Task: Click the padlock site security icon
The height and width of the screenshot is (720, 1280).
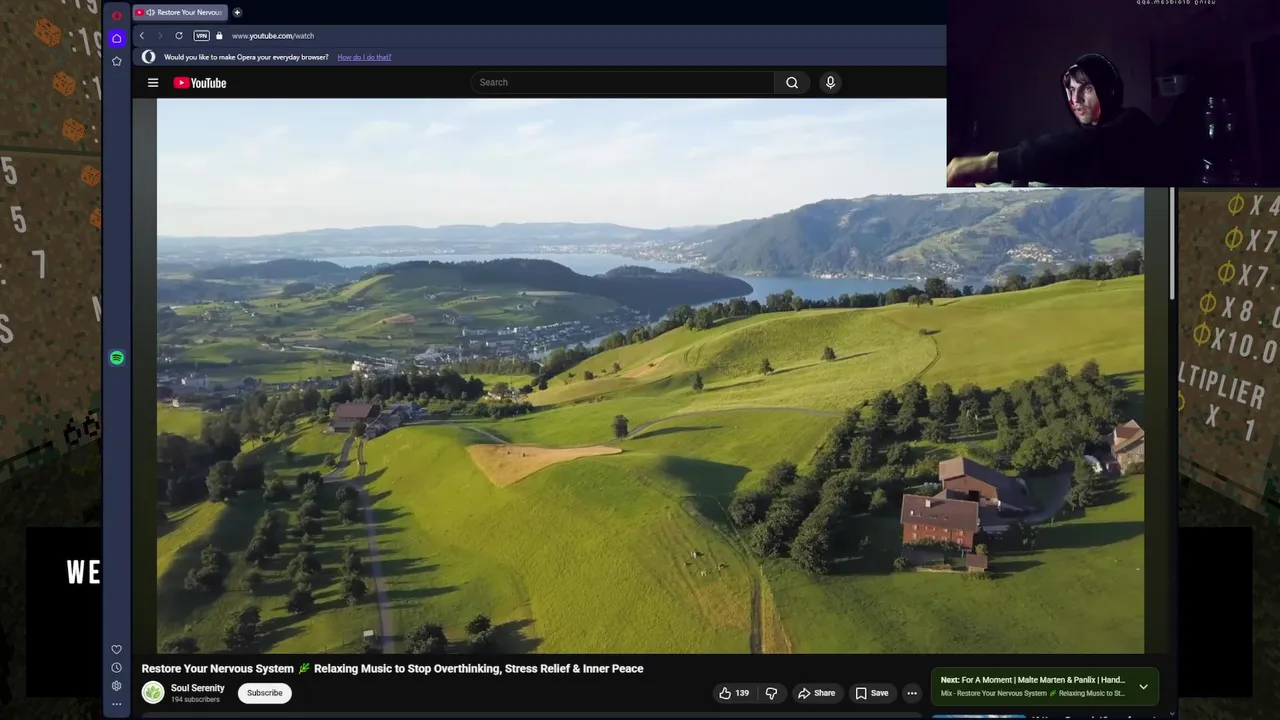Action: pos(219,36)
